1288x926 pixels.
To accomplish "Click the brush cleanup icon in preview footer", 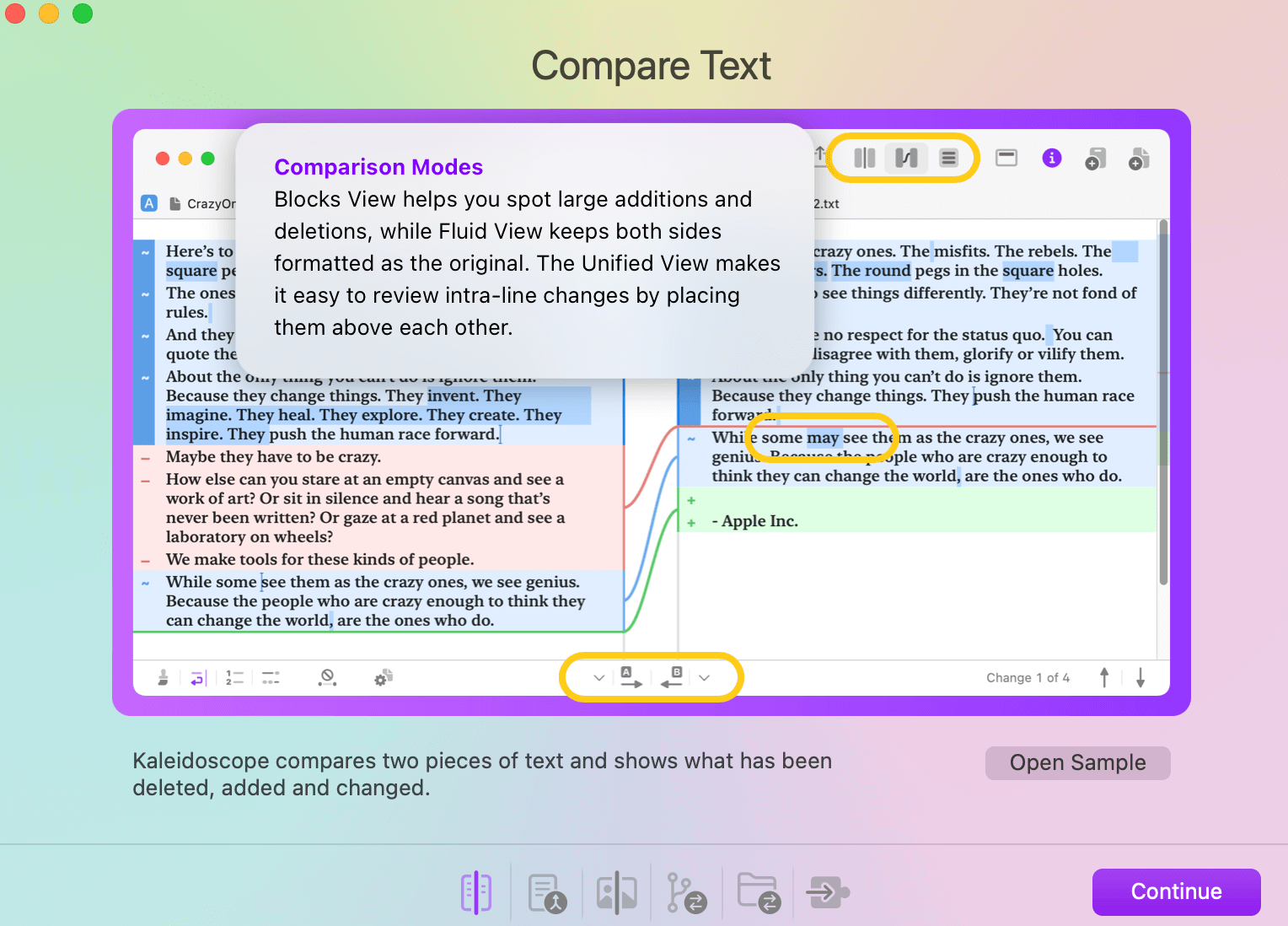I will pyautogui.click(x=164, y=677).
